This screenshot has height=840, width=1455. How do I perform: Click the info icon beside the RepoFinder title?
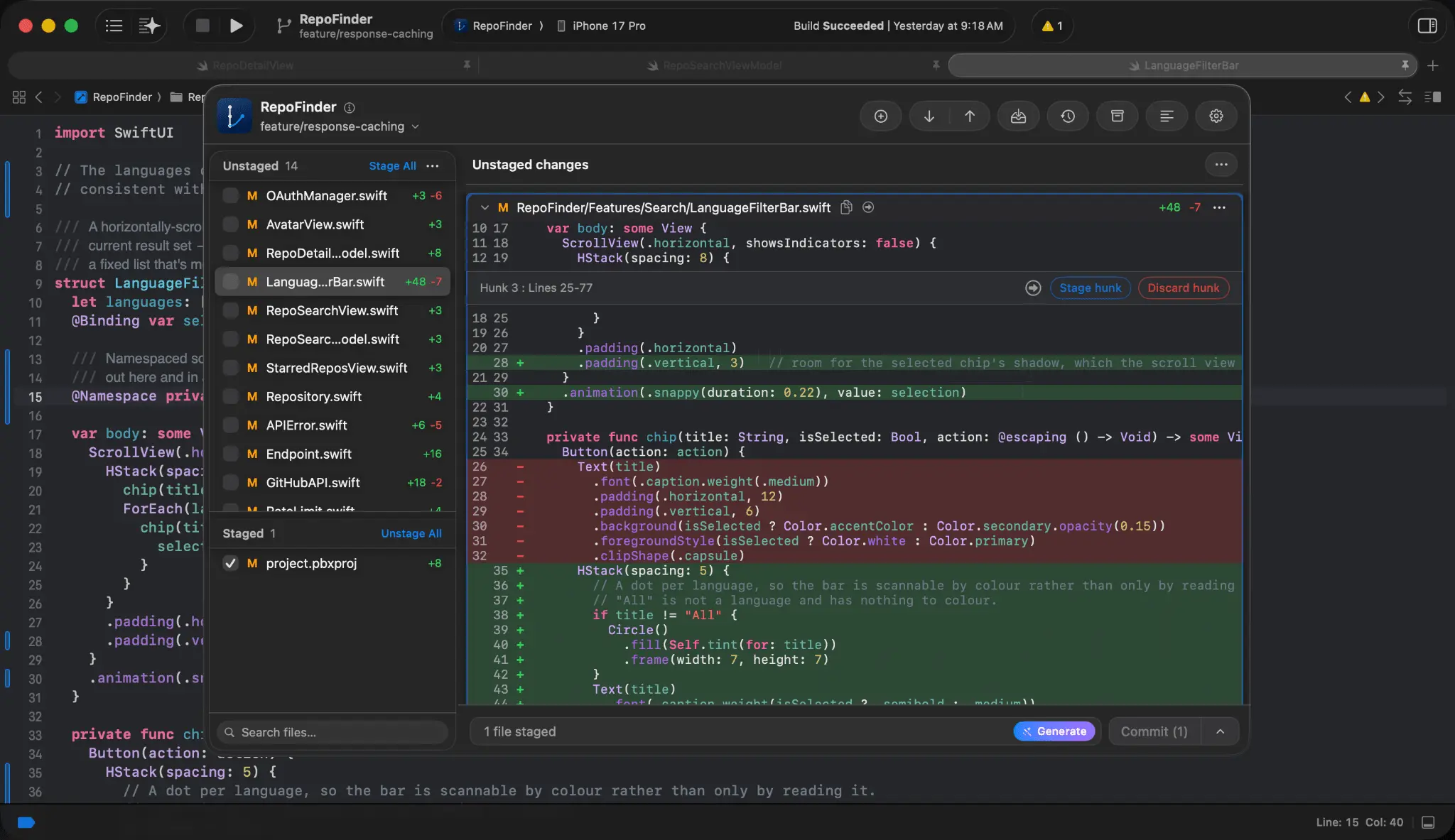pos(350,108)
